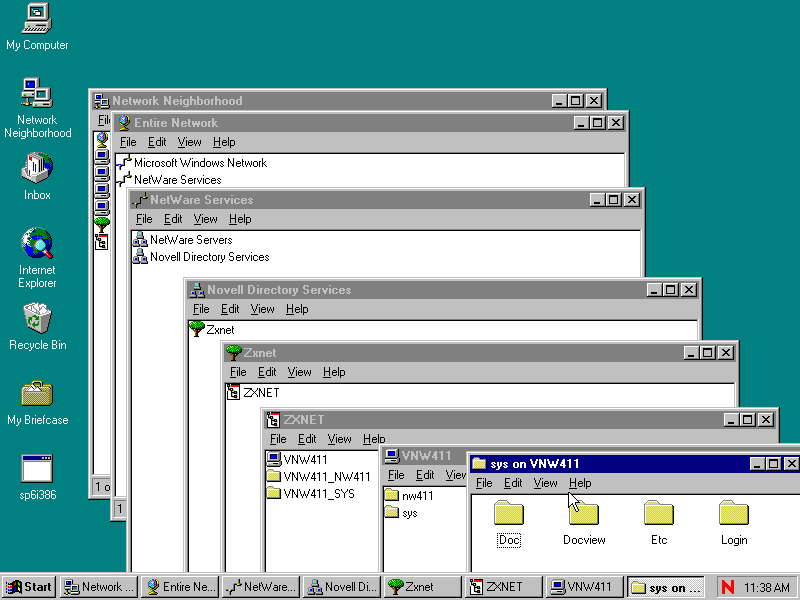The width and height of the screenshot is (800, 600).
Task: Select Microsoft Windows Network item
Action: point(191,163)
